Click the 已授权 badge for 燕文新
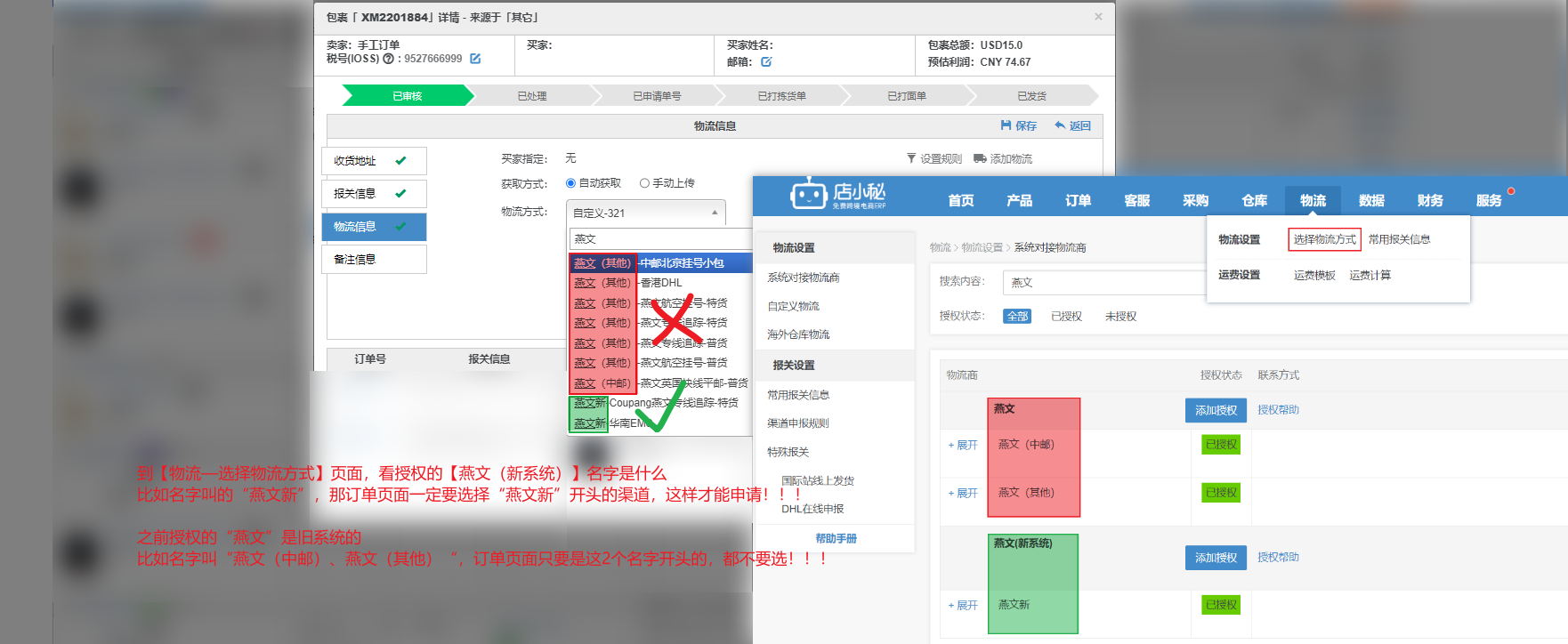Screen dimensions: 1568x644 click(x=1221, y=605)
